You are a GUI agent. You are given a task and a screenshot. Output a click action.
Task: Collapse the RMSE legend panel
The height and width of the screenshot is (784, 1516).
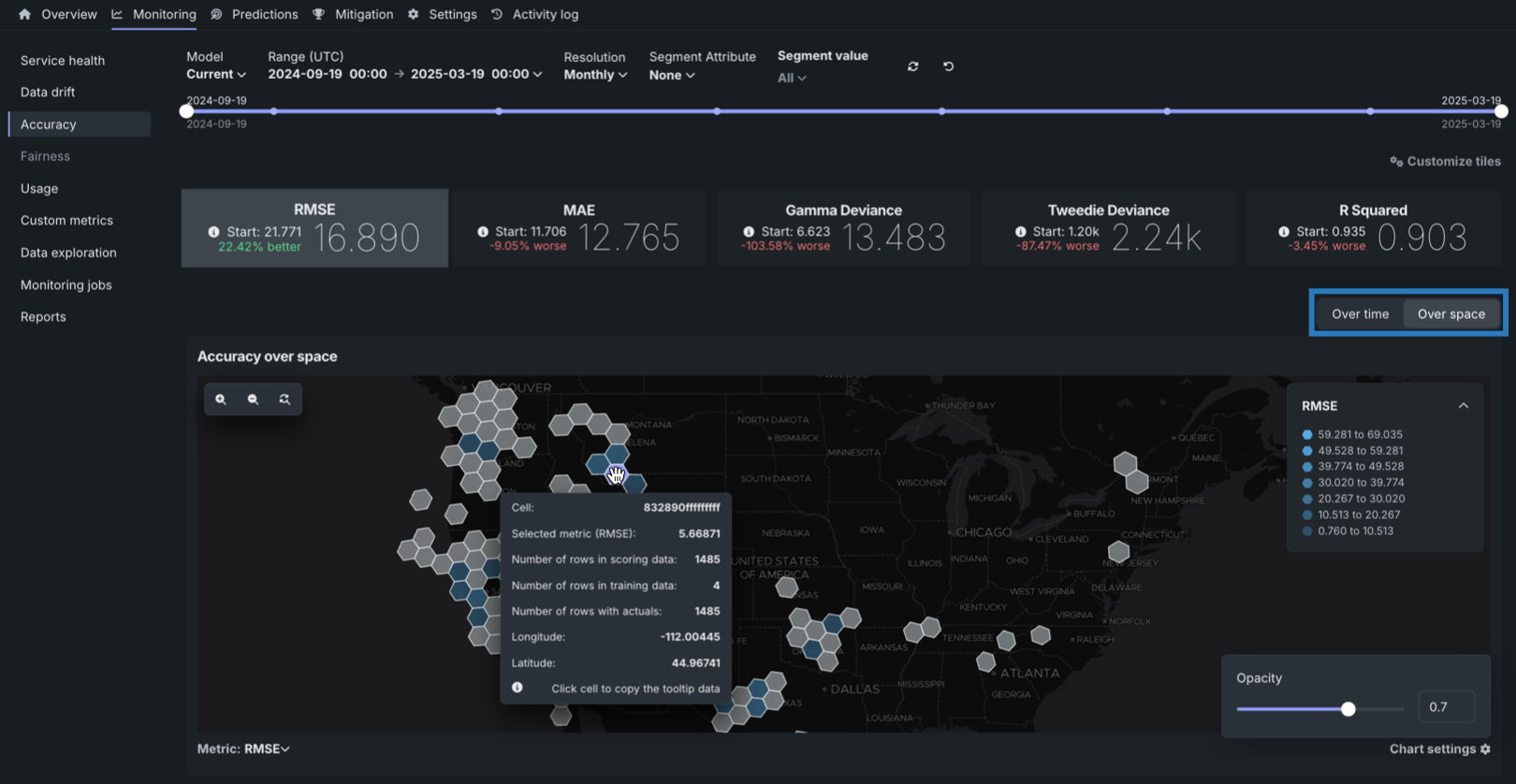tap(1463, 406)
